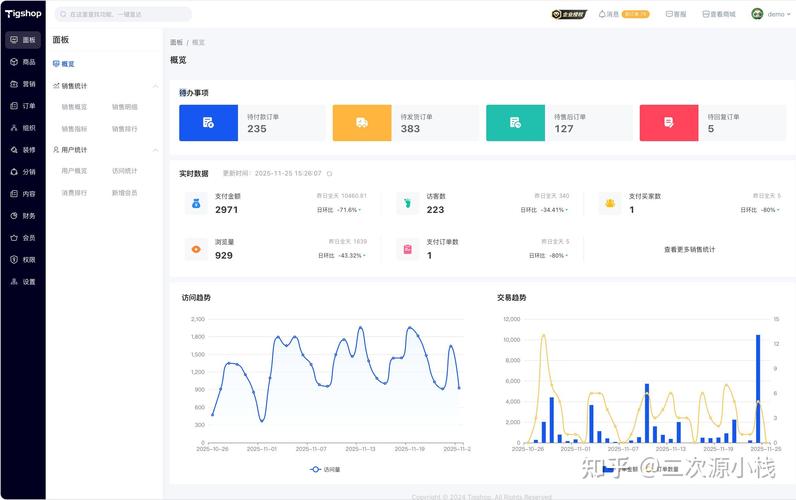Open 销售概览 submenu item
Viewport: 796px width, 500px height.
click(x=74, y=107)
